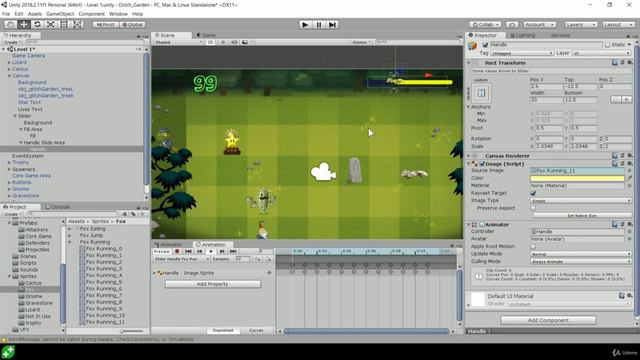Switch to the Game tab

pyautogui.click(x=206, y=35)
